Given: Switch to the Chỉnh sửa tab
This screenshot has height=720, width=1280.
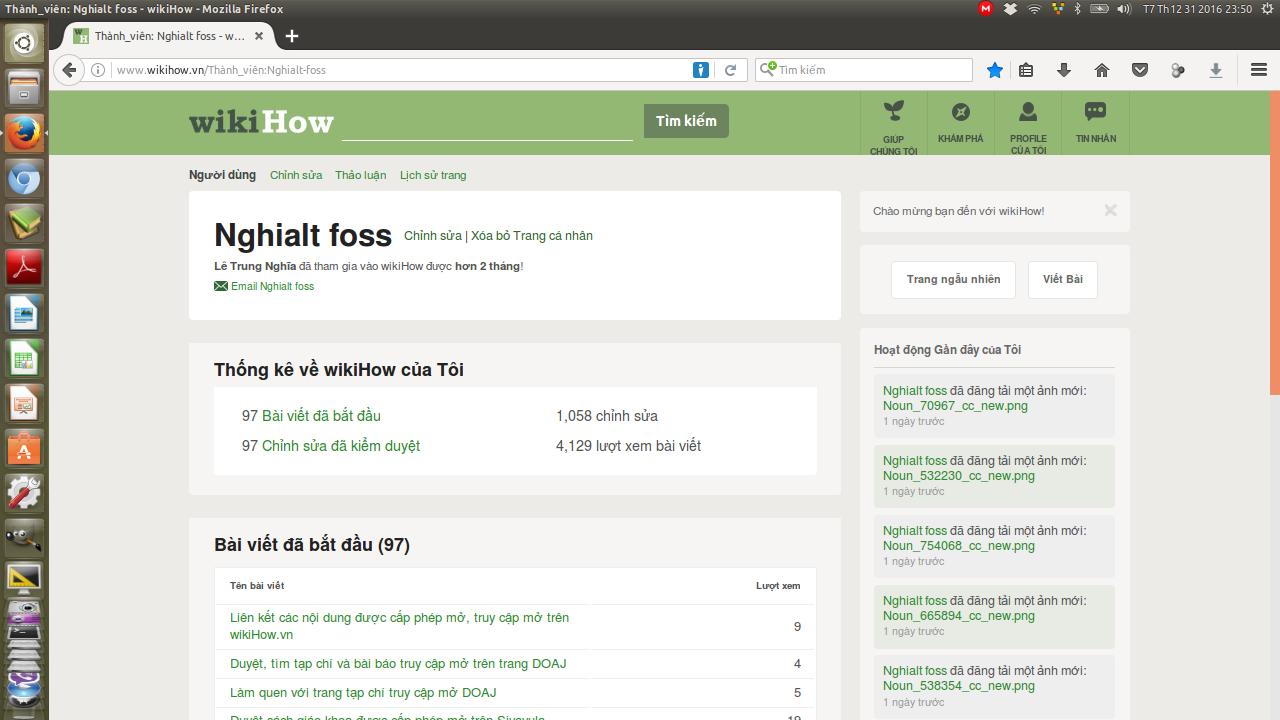Looking at the screenshot, I should 296,175.
